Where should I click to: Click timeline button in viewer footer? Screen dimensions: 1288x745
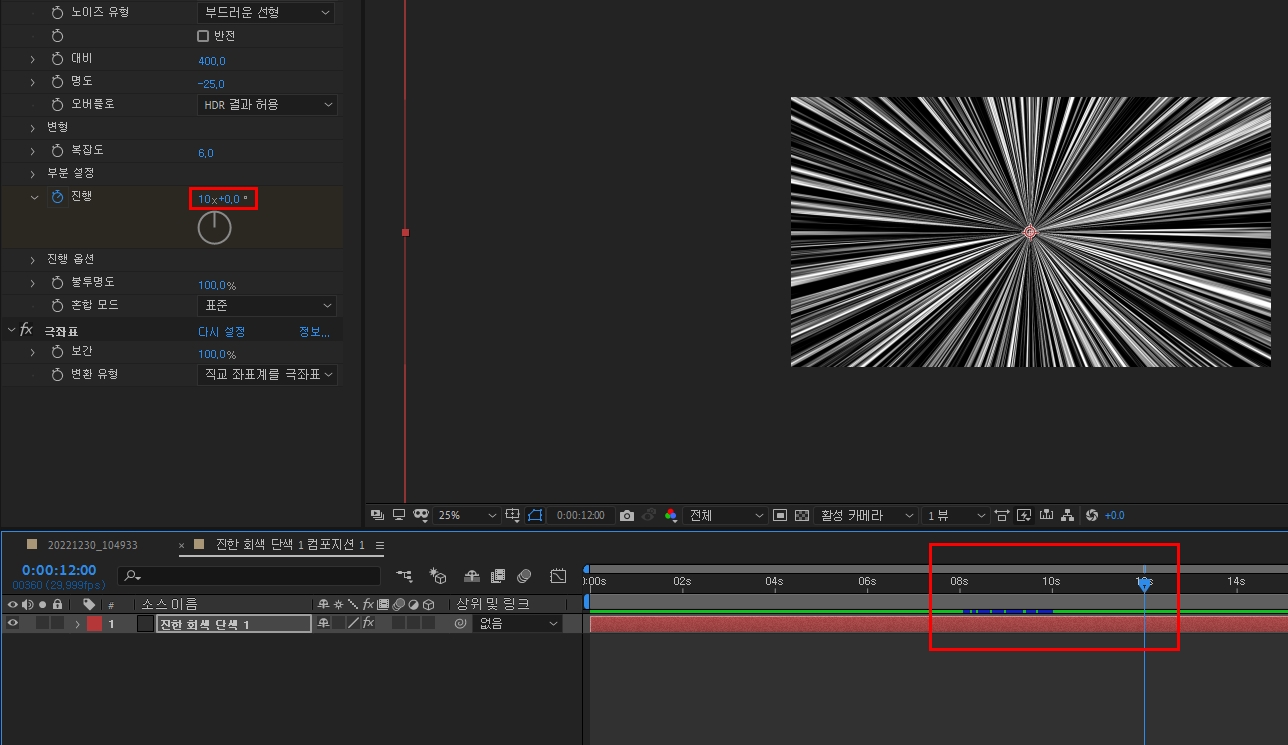coord(1046,515)
